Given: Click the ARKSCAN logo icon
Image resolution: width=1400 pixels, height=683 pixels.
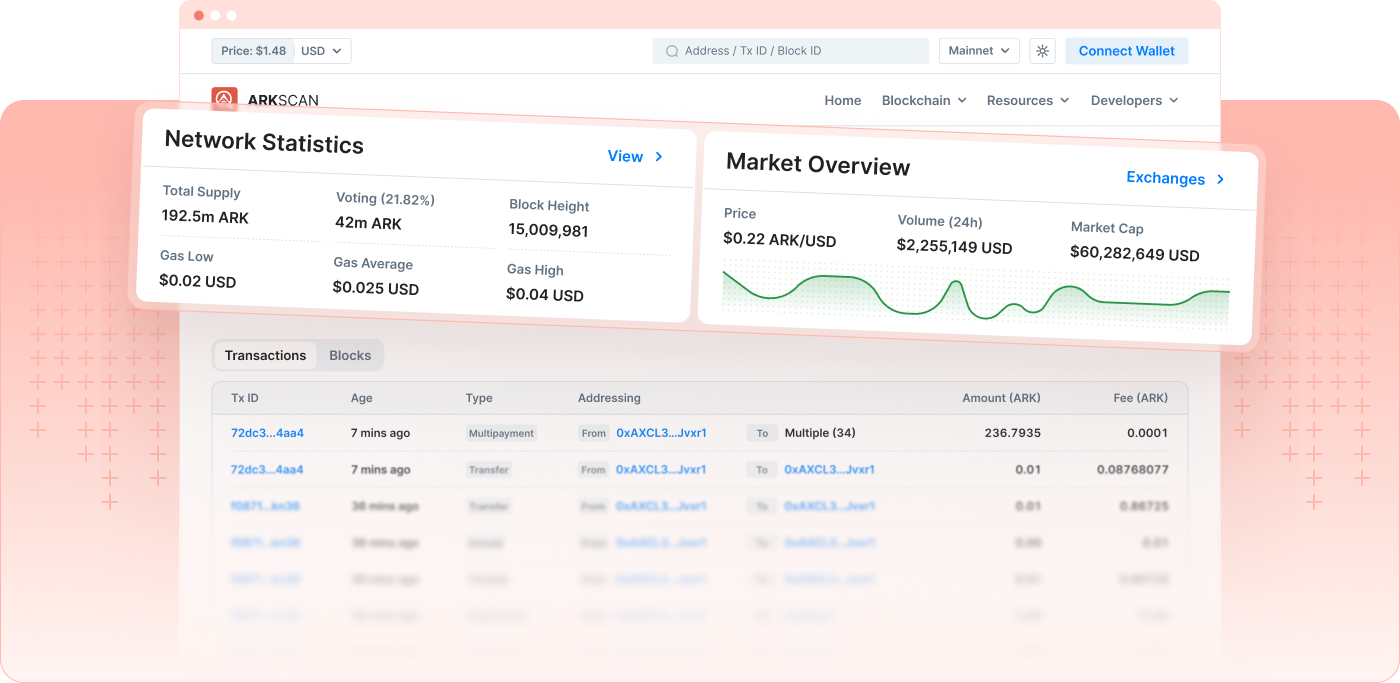Looking at the screenshot, I should click(224, 98).
